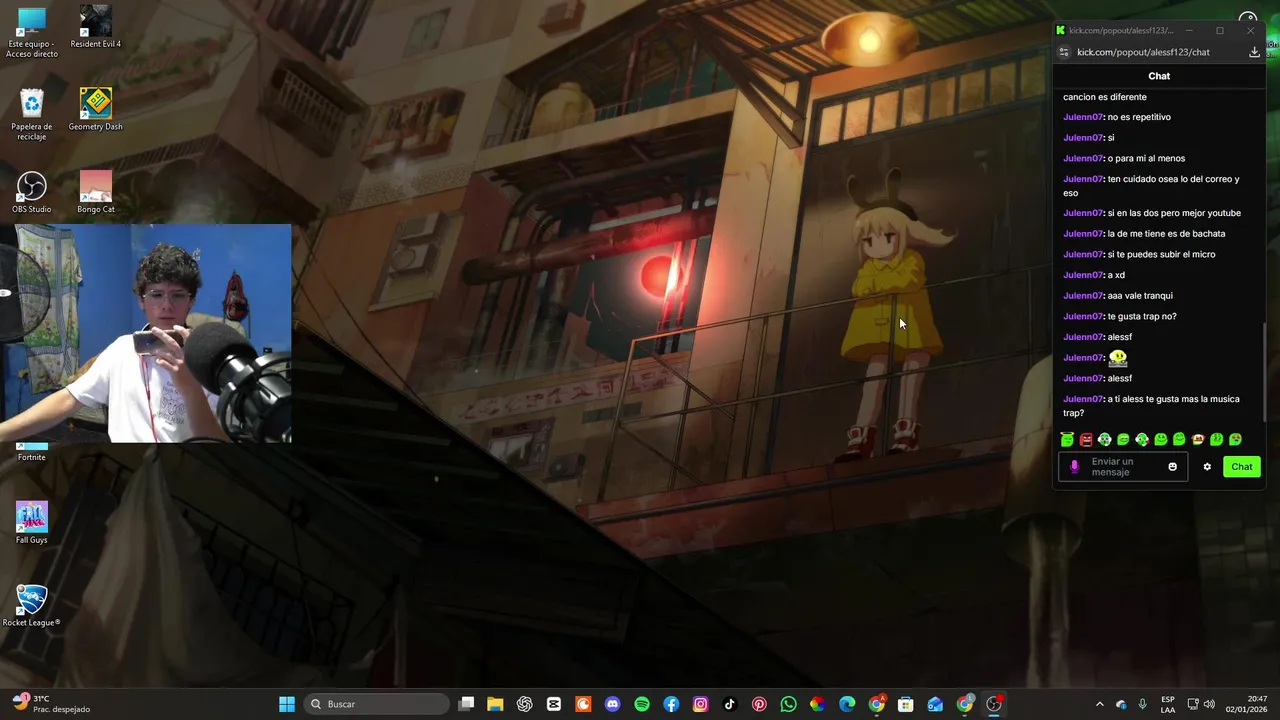This screenshot has height=720, width=1280.
Task: Launch ChatGPT from the taskbar
Action: tap(525, 704)
